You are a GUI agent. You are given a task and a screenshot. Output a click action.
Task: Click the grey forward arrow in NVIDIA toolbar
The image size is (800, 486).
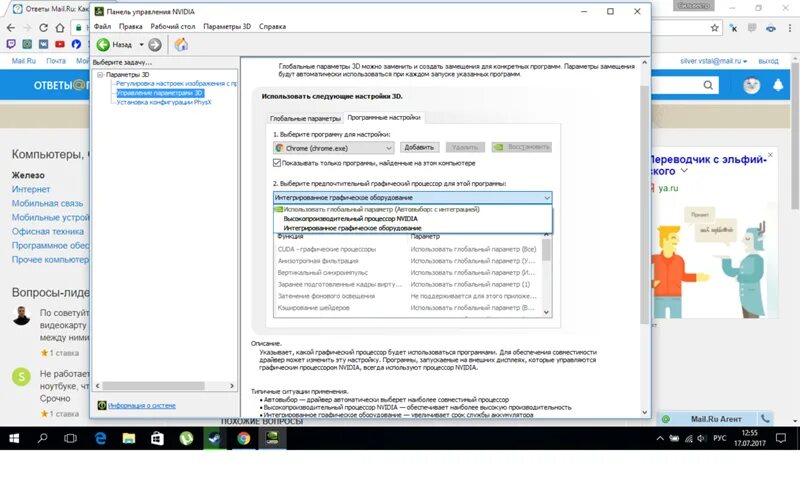point(155,45)
